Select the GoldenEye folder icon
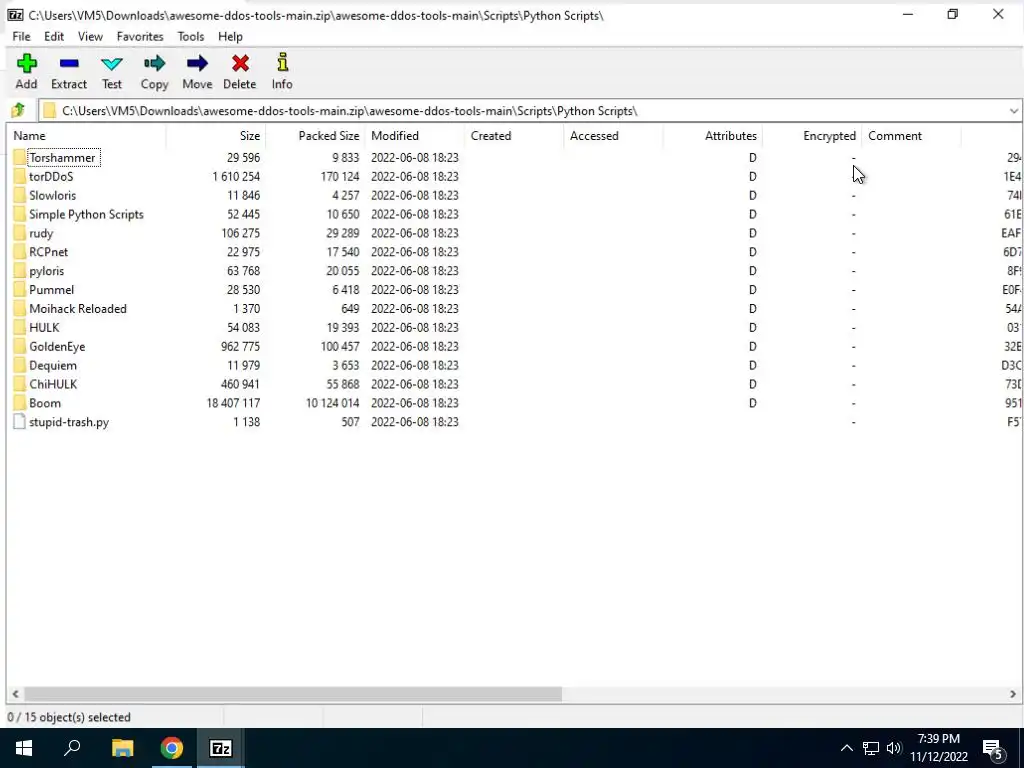Screen dimensions: 1024x768 point(20,347)
